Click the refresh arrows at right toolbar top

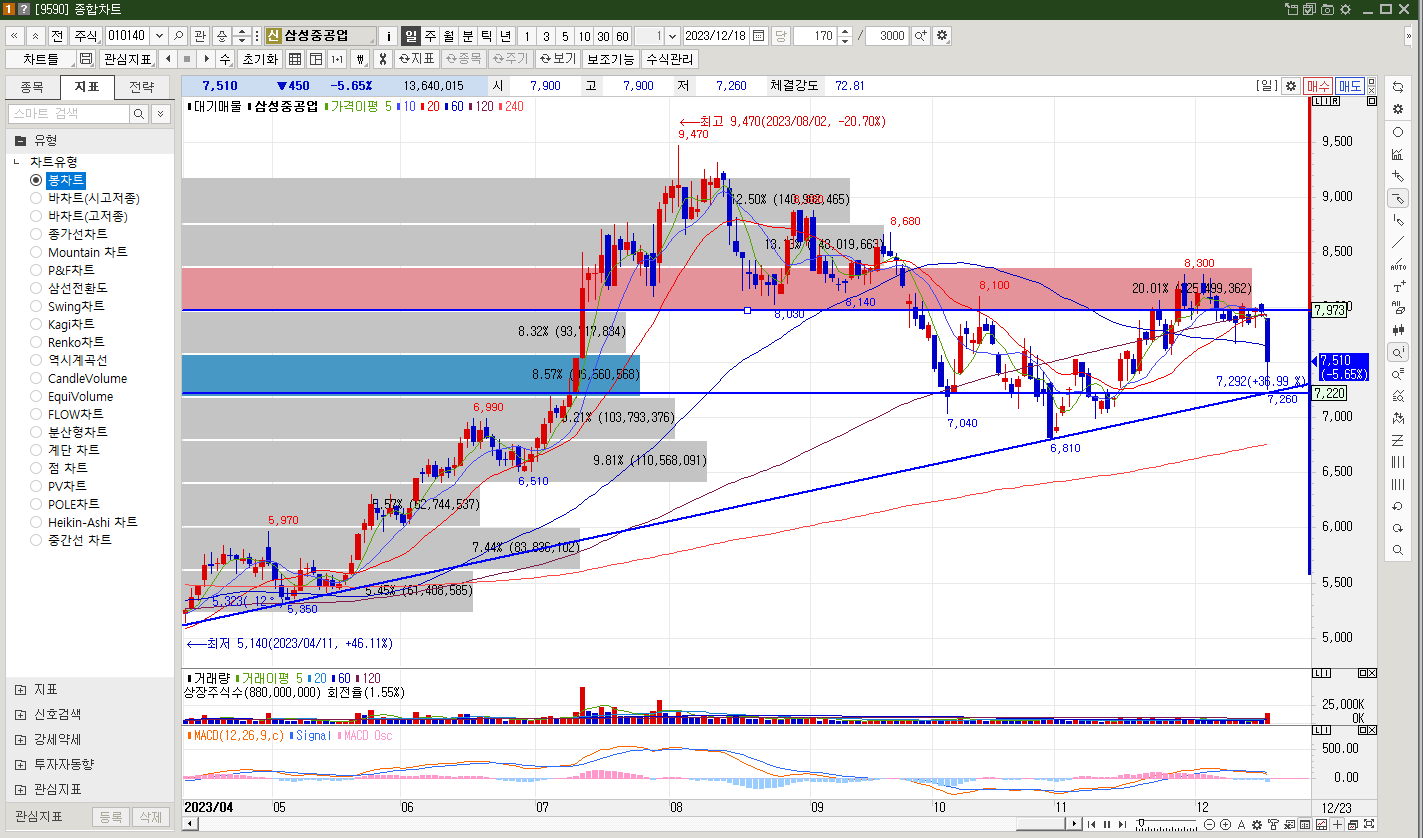[1398, 87]
